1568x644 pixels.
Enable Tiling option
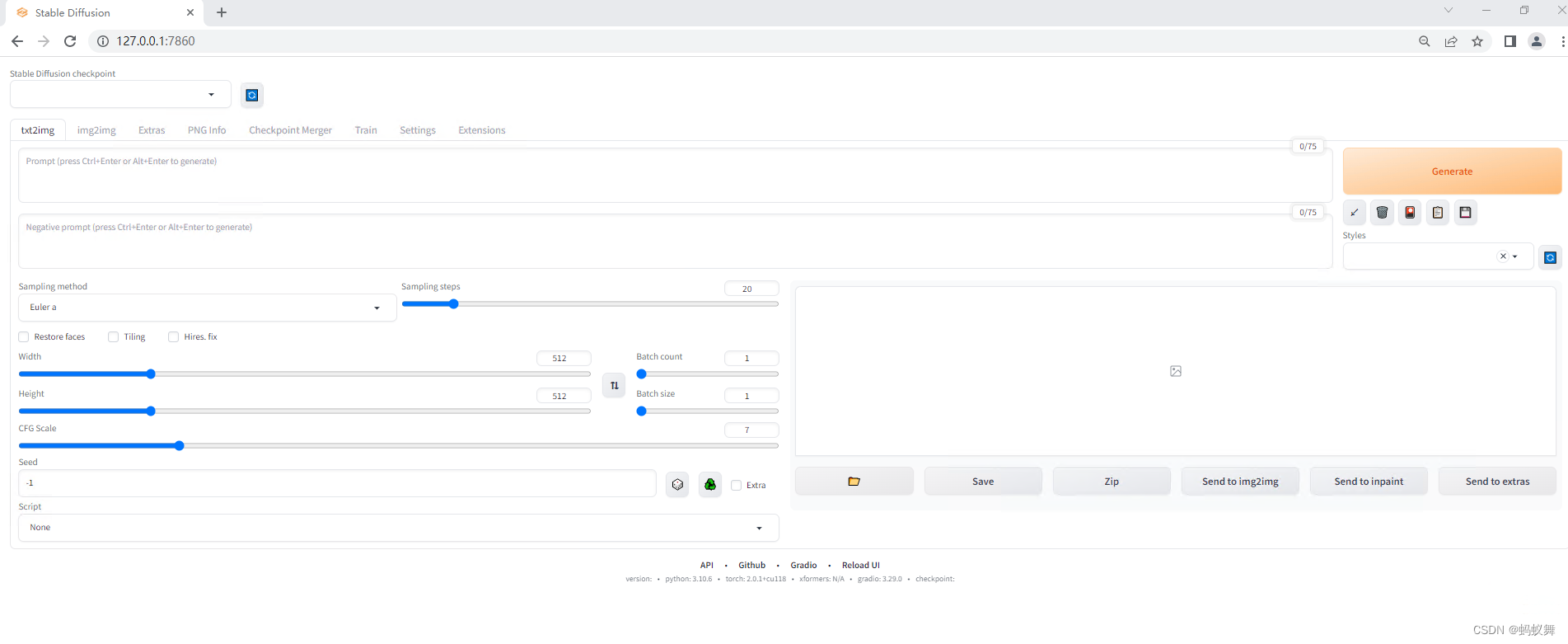tap(114, 336)
